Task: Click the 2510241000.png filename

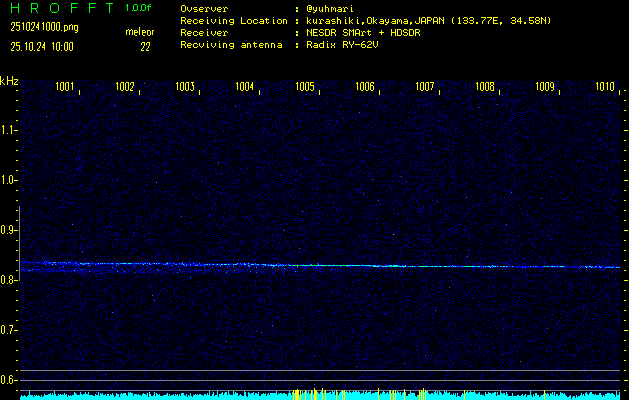Action: (39, 28)
